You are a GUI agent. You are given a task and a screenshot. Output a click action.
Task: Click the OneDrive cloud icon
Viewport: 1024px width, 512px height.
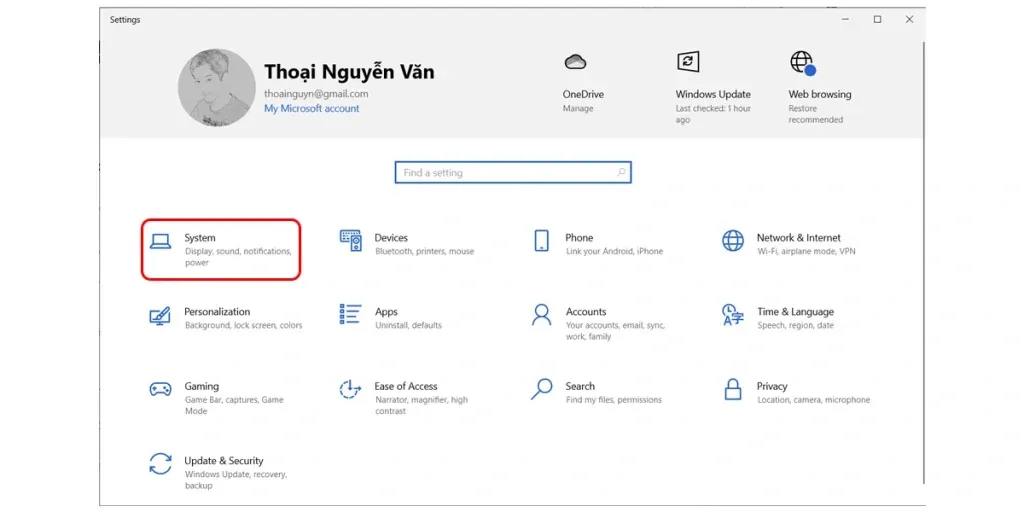tap(575, 62)
